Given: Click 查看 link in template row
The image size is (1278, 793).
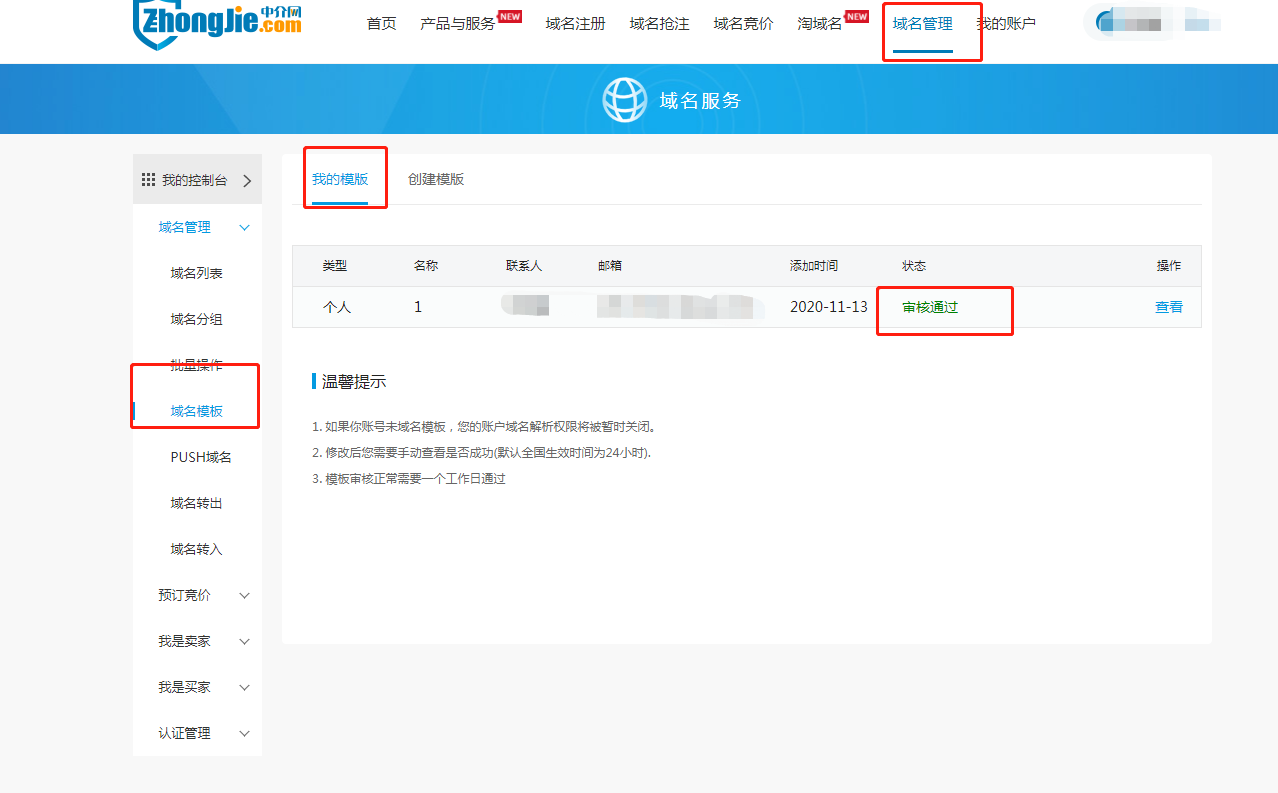Looking at the screenshot, I should click(x=1168, y=307).
